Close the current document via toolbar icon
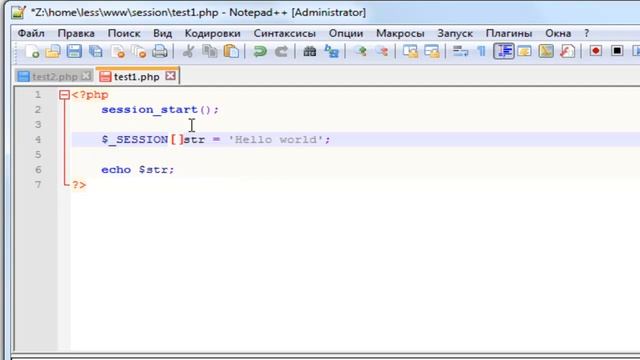 coord(118,51)
